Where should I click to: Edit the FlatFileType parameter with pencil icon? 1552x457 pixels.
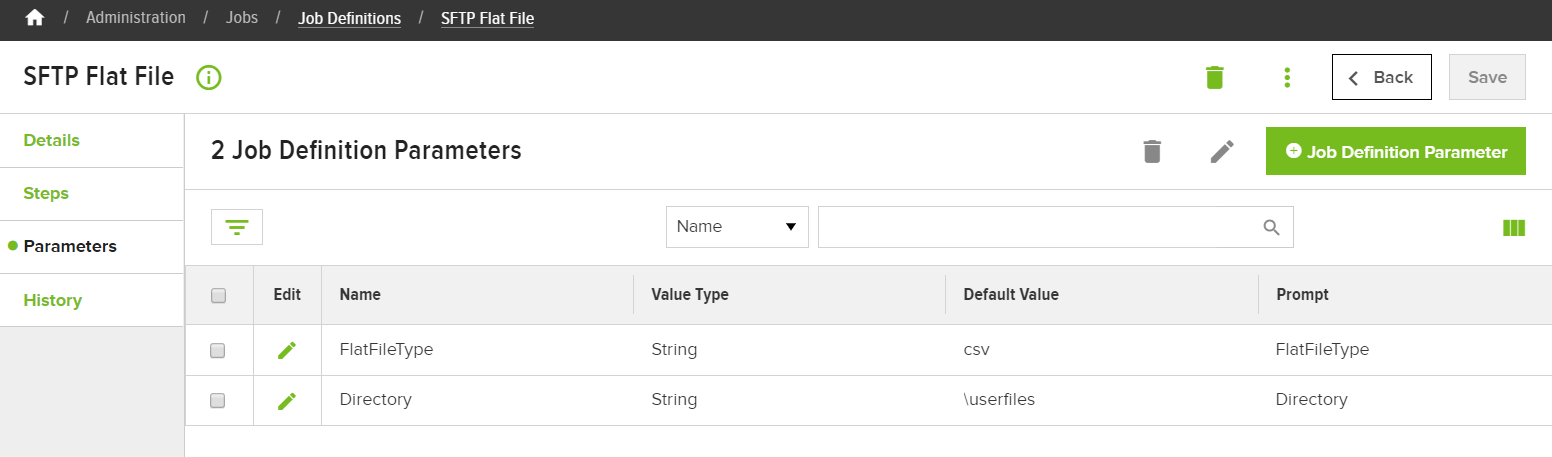pyautogui.click(x=287, y=350)
